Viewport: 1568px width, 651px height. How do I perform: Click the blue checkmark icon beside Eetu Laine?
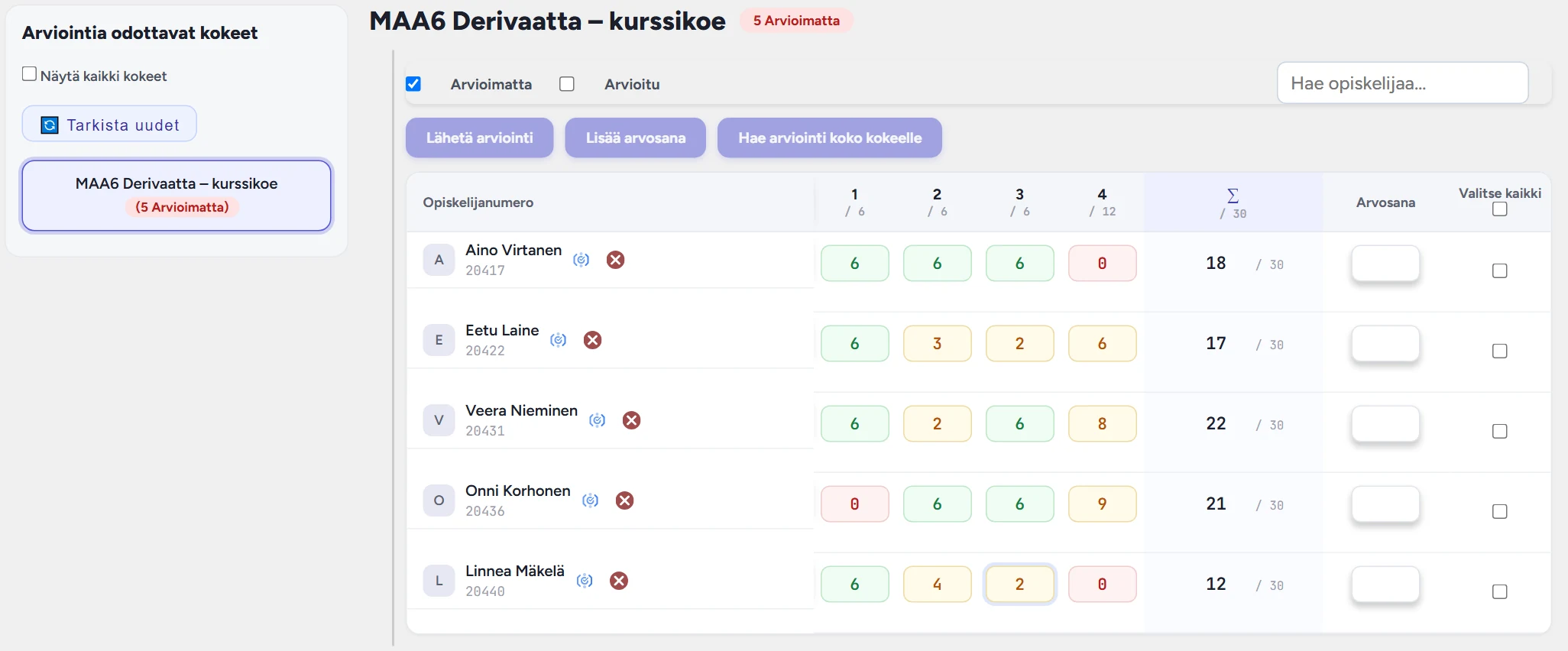[x=559, y=340]
